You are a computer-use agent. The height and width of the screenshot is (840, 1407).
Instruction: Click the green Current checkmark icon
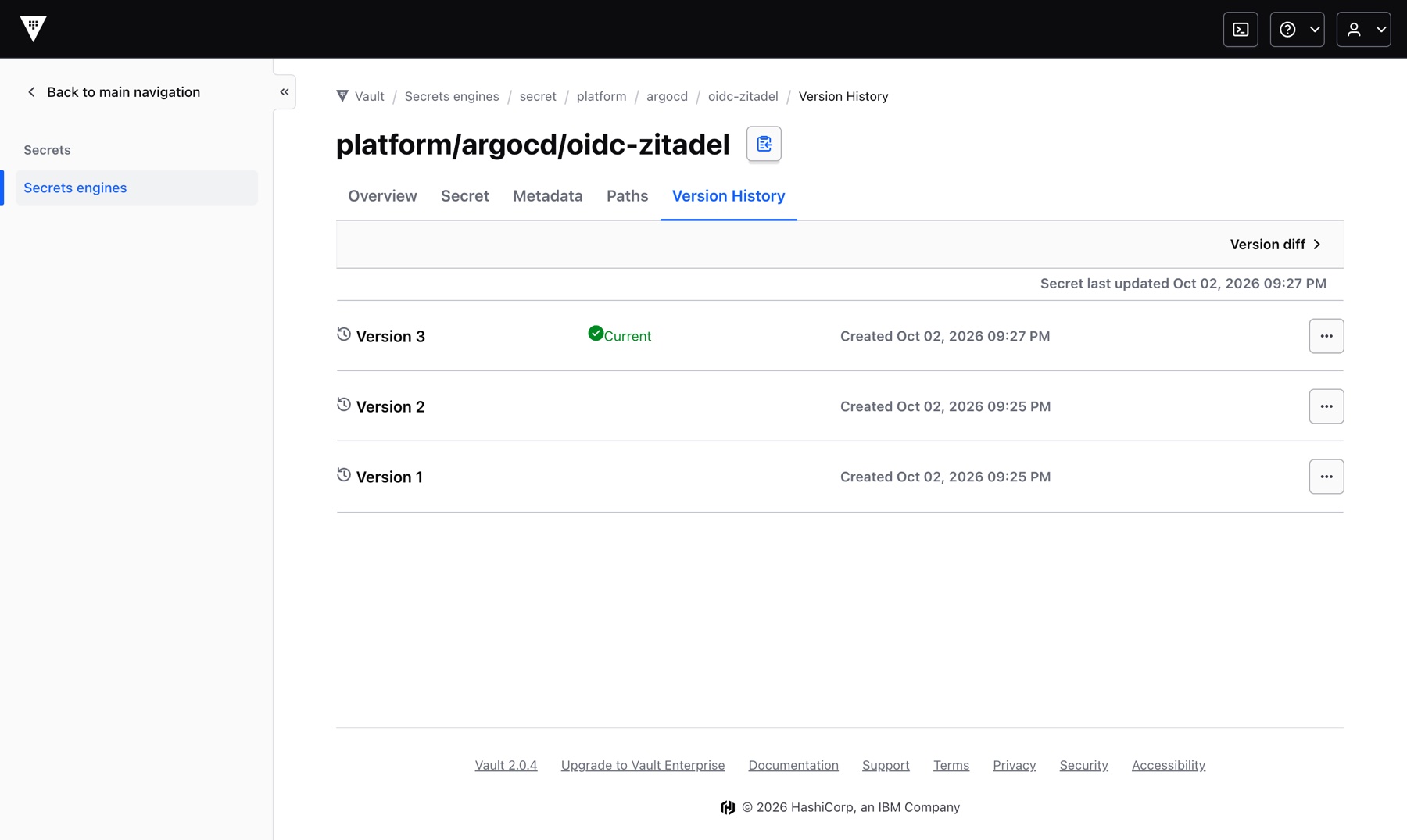(x=596, y=334)
